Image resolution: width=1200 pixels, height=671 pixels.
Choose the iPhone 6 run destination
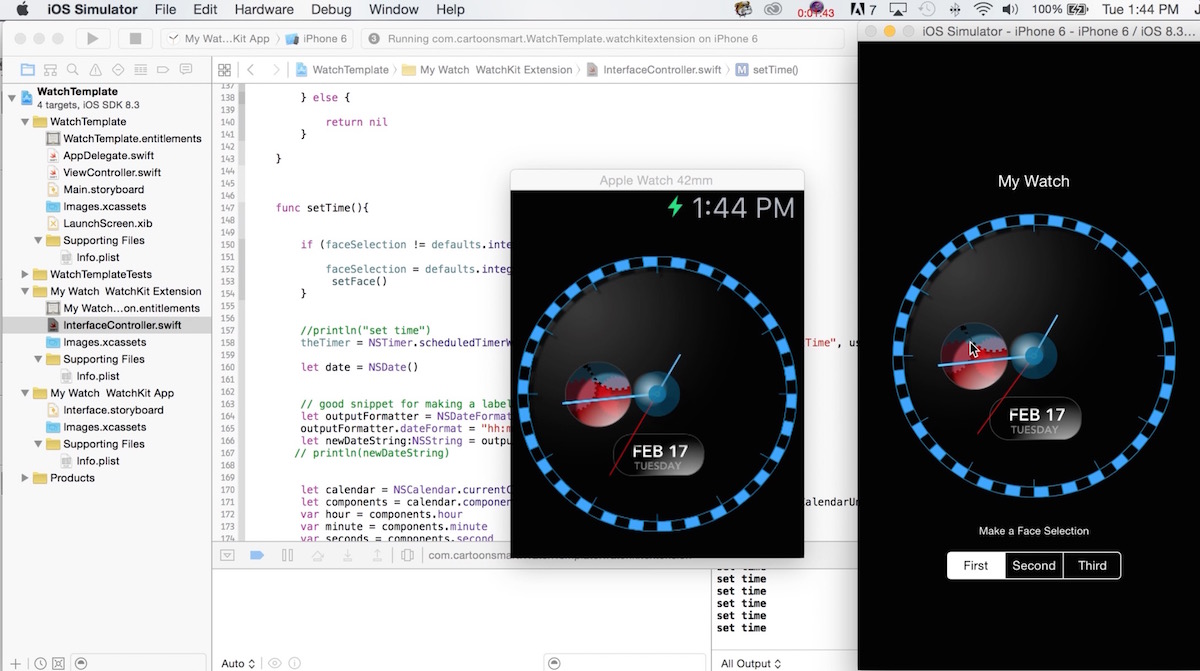tap(317, 39)
